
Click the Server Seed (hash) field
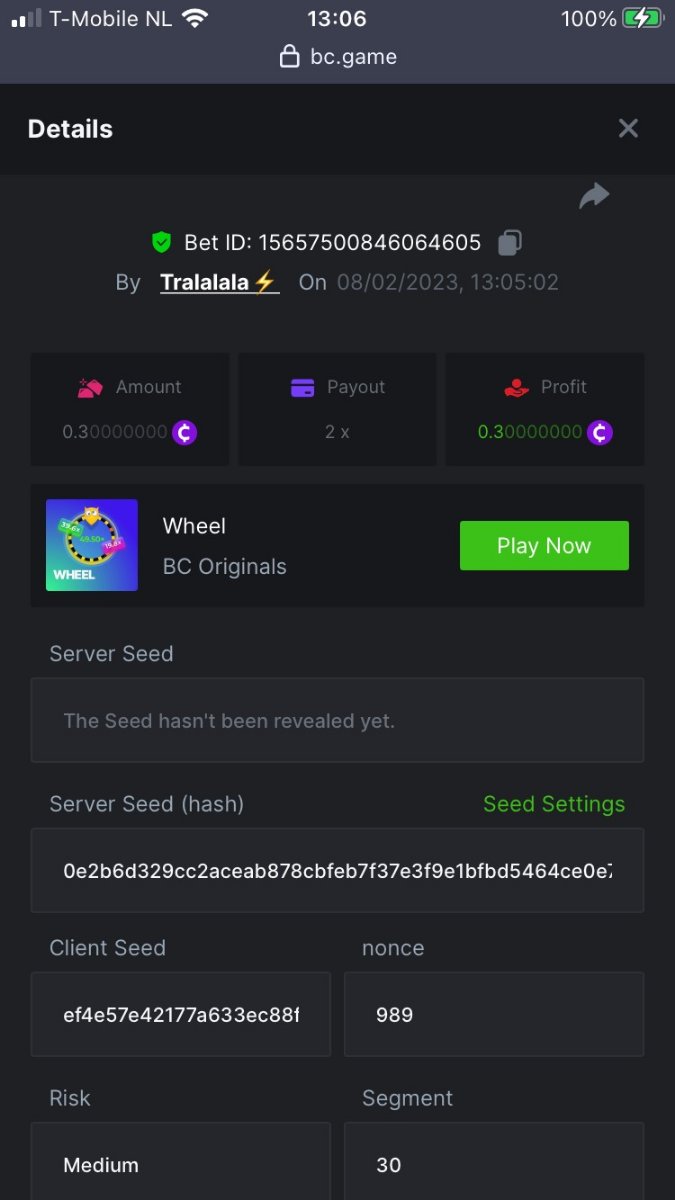337,870
